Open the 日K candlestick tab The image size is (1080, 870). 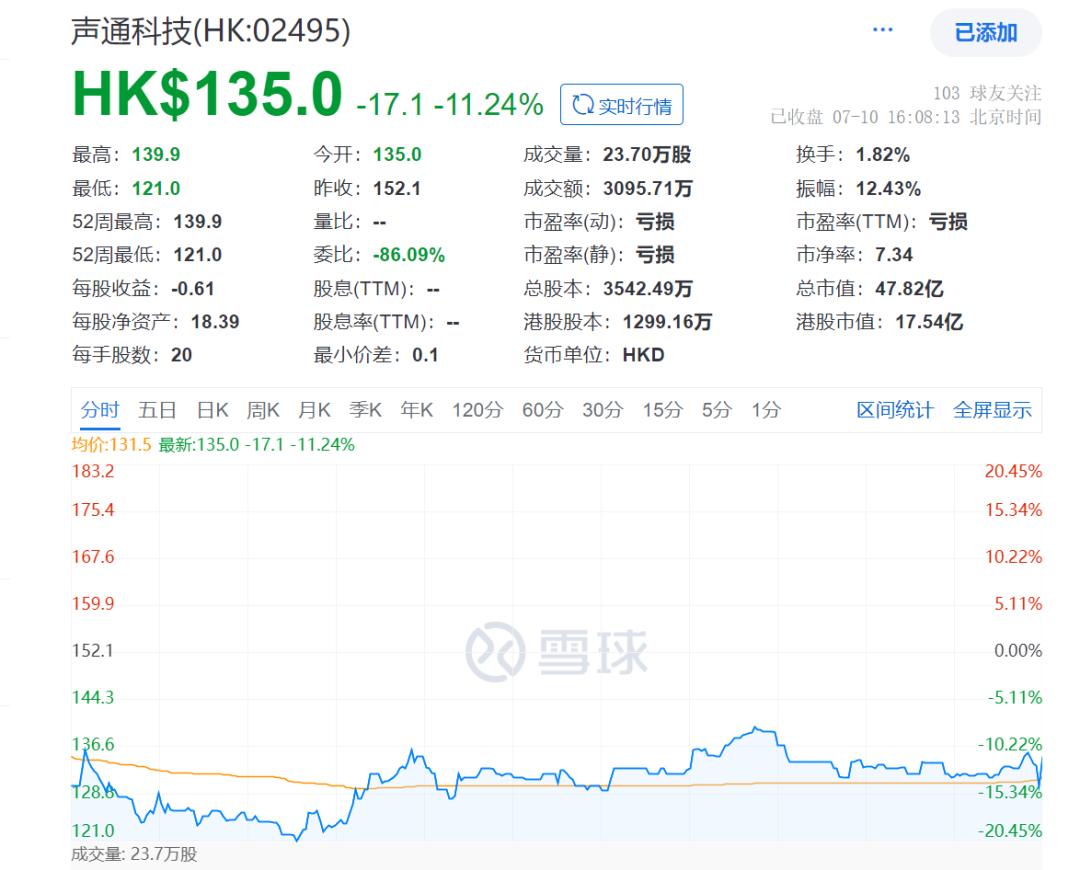click(212, 410)
